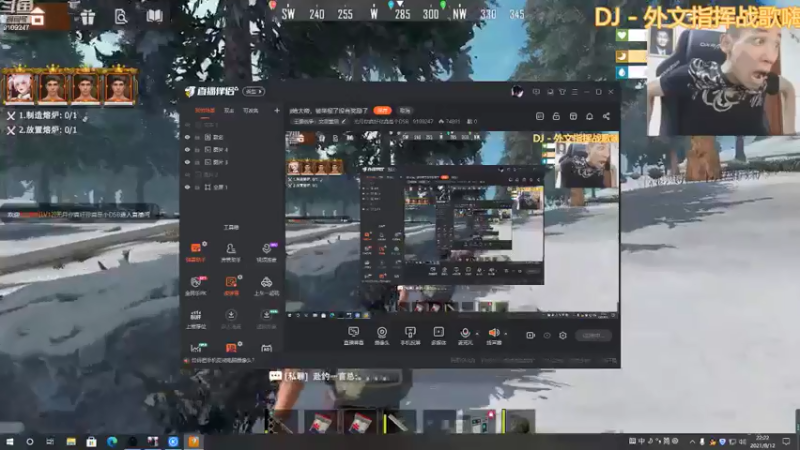Open the middle download tool in third toolbox row
Viewport: 800px width, 450px height.
pyautogui.click(x=231, y=319)
